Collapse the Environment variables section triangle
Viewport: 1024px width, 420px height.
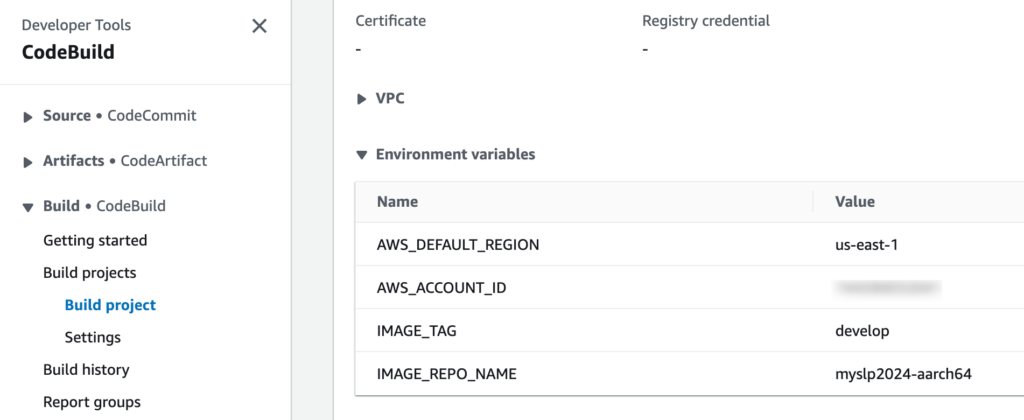(362, 155)
